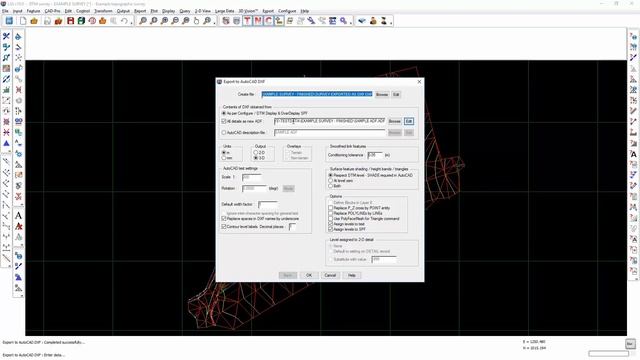The width and height of the screenshot is (640, 360).
Task: Select 'At level zero' shading radio option
Action: [331, 180]
